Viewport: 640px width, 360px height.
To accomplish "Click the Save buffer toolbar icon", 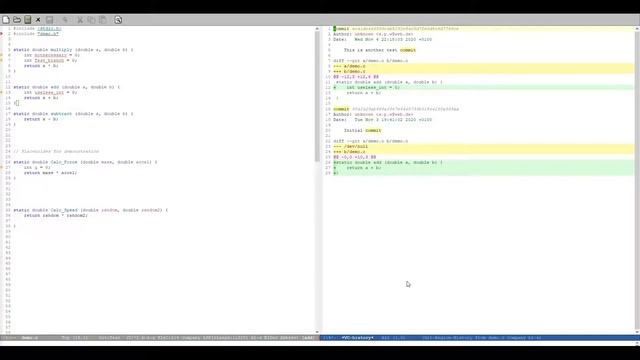I will pos(49,20).
